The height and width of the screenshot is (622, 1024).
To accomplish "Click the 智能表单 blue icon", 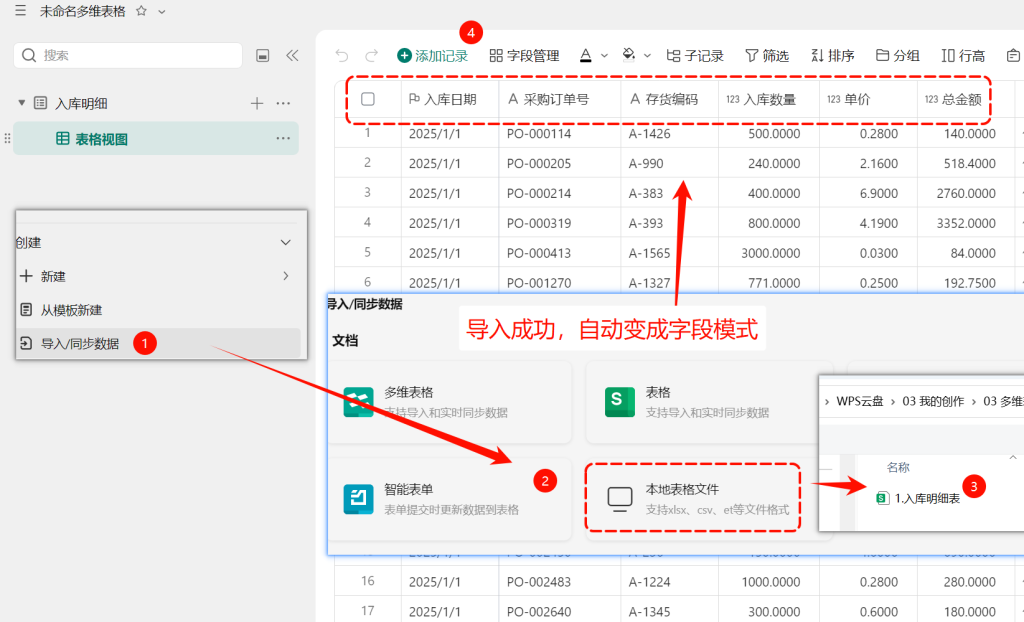I will pos(359,499).
